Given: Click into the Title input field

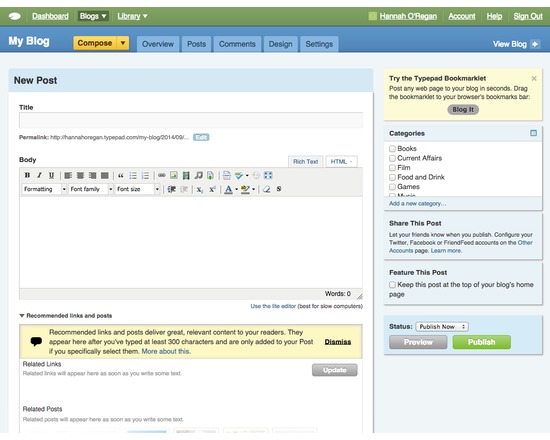Looking at the screenshot, I should tap(191, 120).
